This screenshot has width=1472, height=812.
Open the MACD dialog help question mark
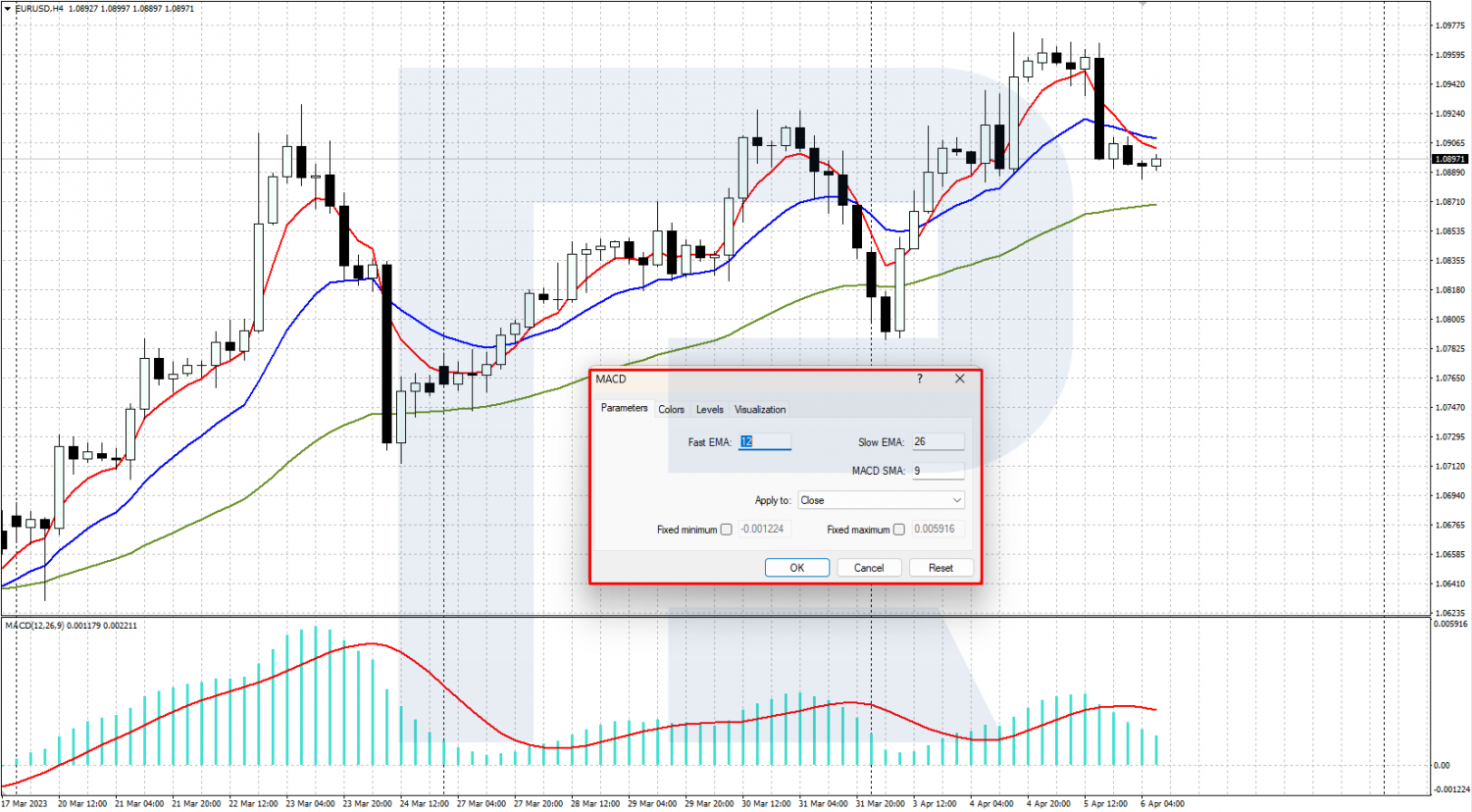pyautogui.click(x=919, y=379)
